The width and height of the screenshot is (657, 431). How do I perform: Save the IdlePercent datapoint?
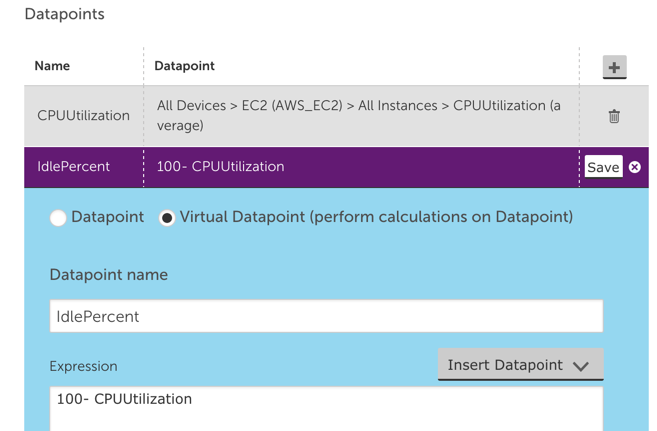pos(603,167)
